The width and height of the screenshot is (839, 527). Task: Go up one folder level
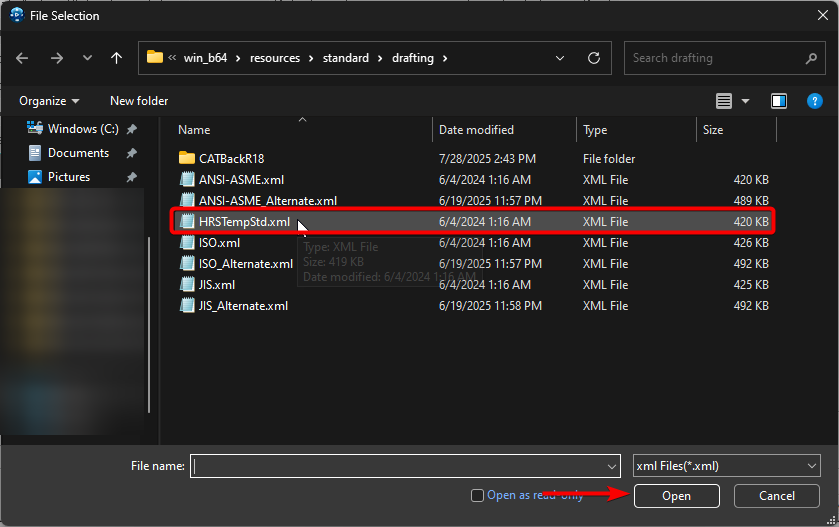116,58
